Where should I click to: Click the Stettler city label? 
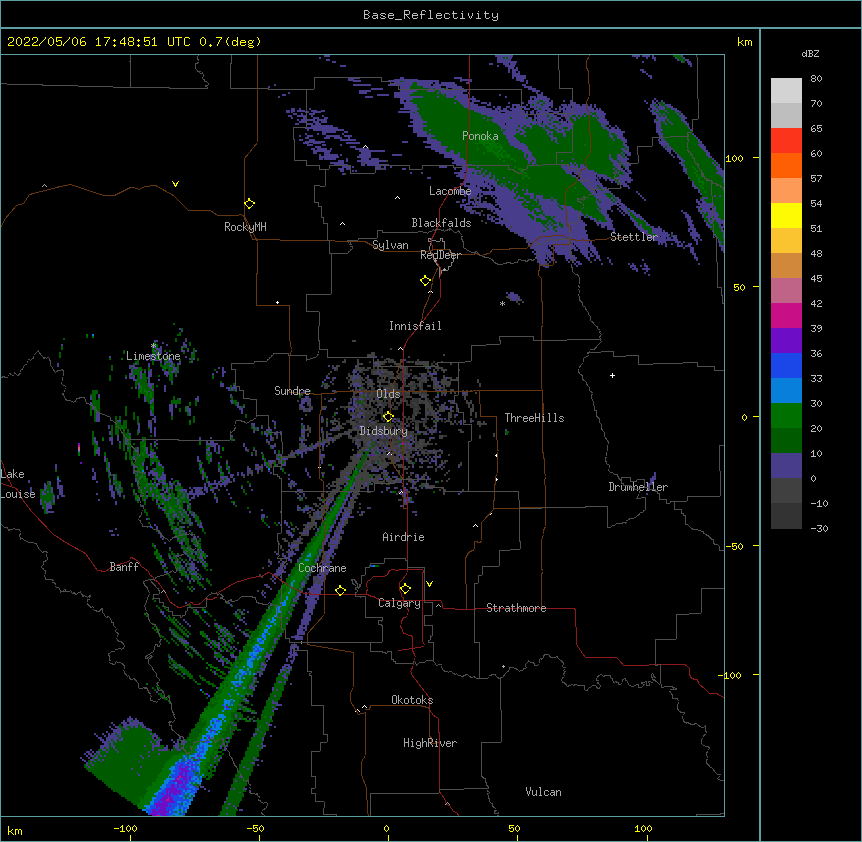tap(634, 237)
